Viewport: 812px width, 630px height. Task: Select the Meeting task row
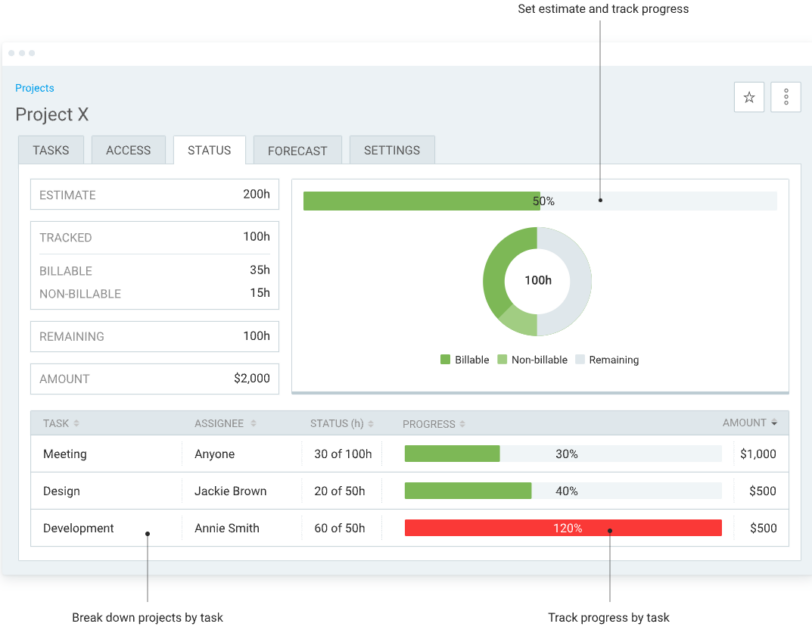coord(64,453)
